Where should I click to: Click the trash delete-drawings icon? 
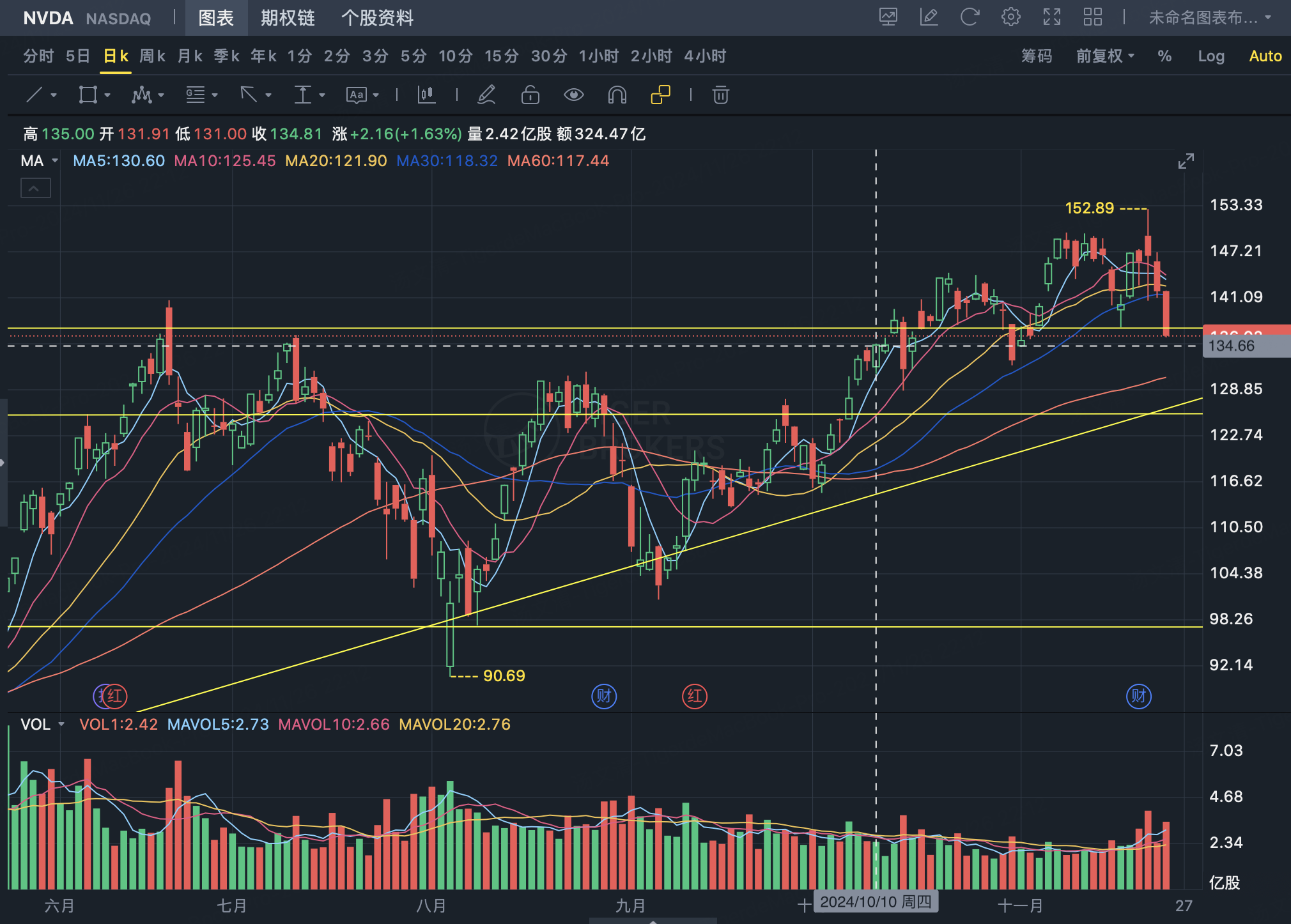point(720,95)
